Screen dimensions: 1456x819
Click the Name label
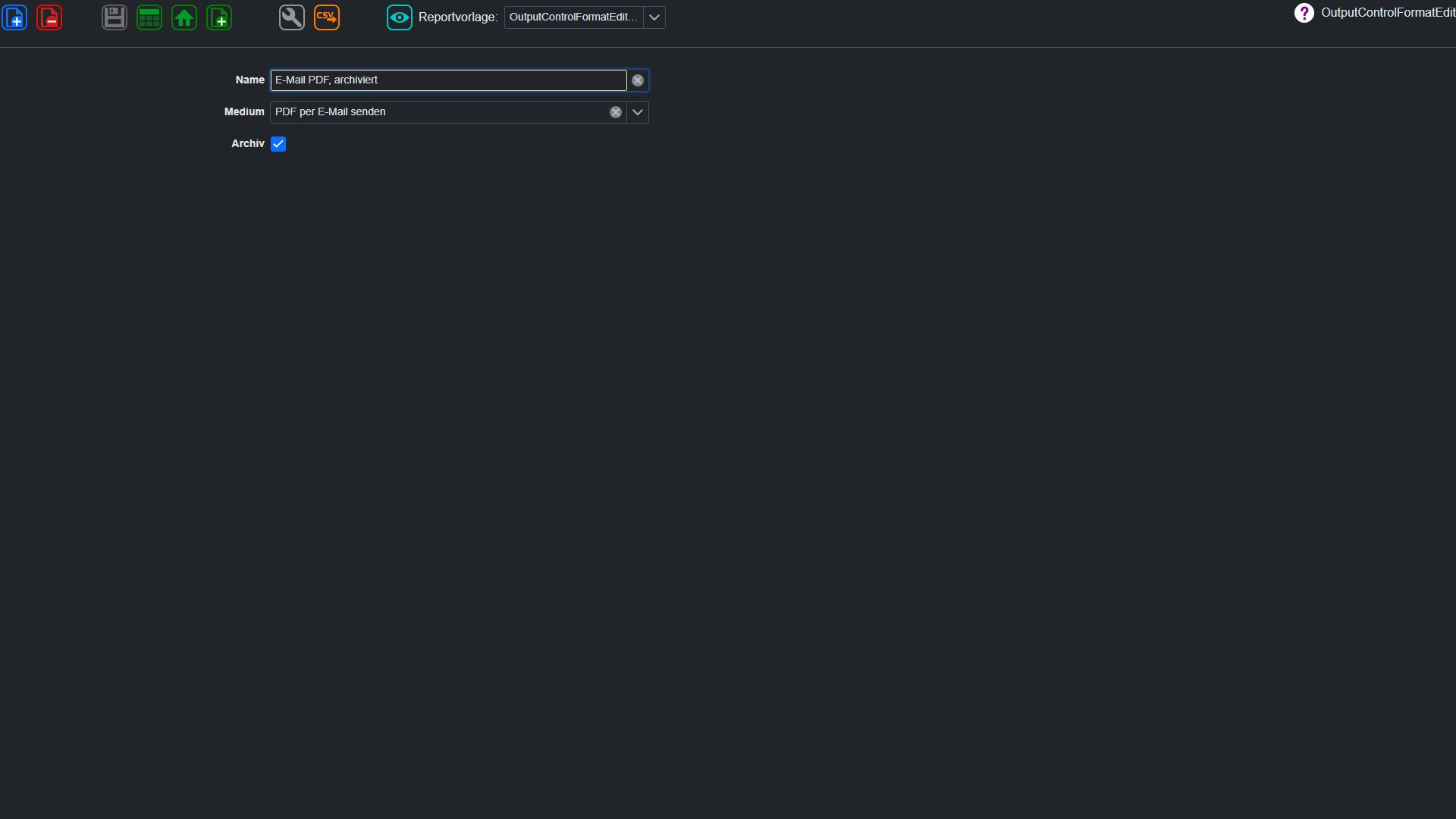(x=250, y=80)
